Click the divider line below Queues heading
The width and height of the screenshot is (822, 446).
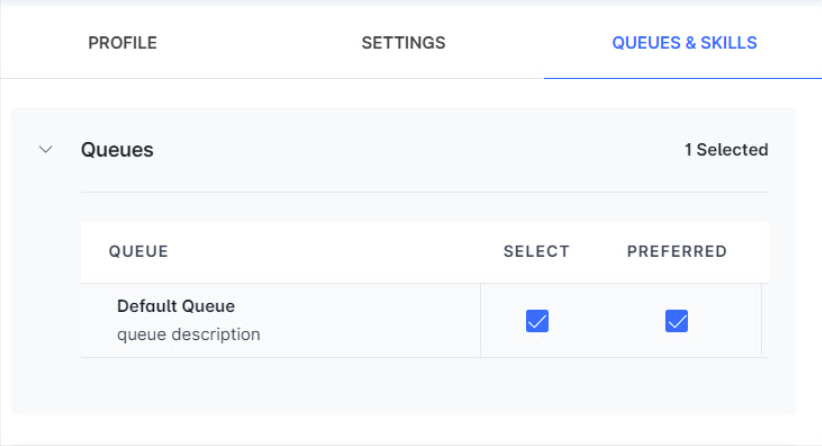424,191
